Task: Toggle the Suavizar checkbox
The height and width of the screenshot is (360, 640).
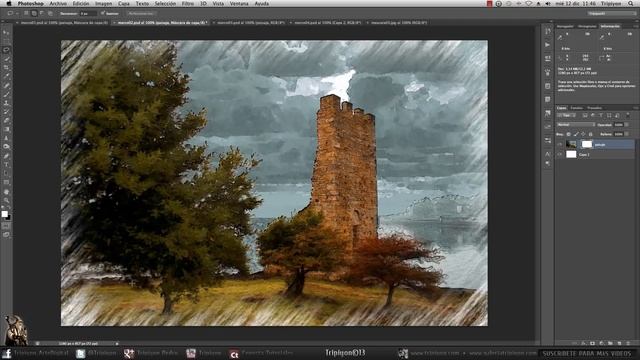Action: coord(103,13)
